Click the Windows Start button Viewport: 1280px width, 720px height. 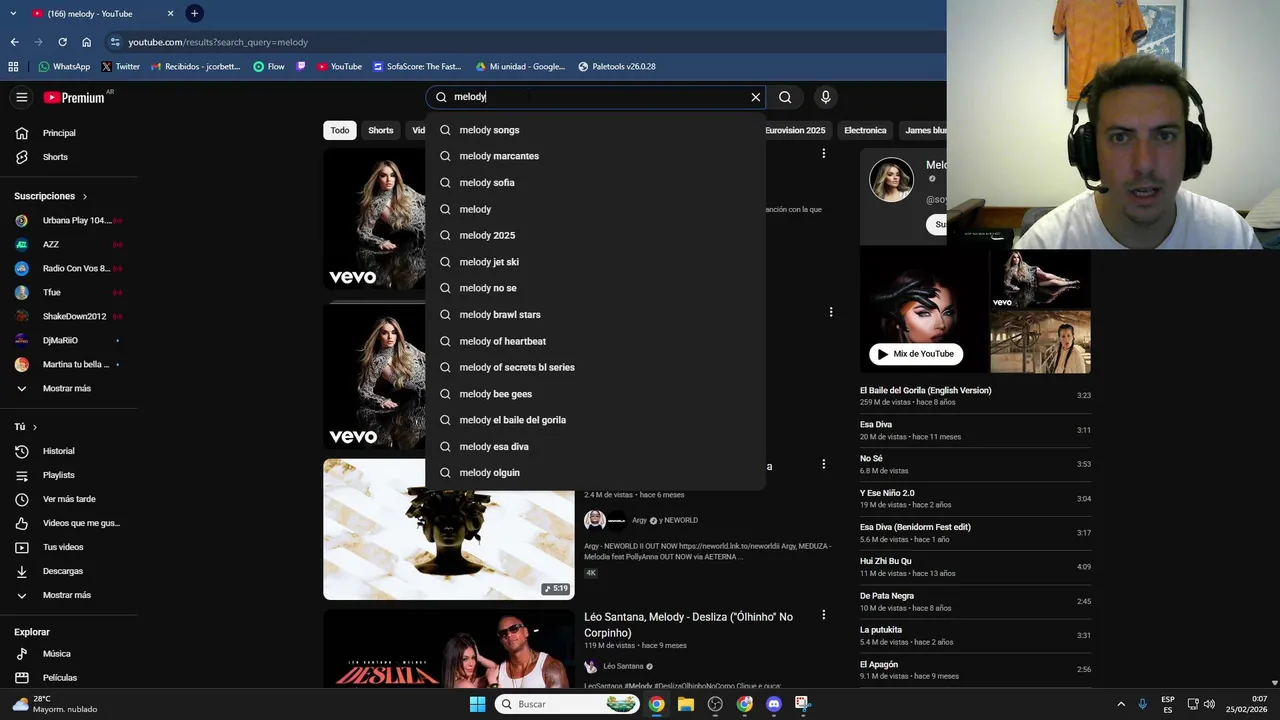[x=478, y=704]
